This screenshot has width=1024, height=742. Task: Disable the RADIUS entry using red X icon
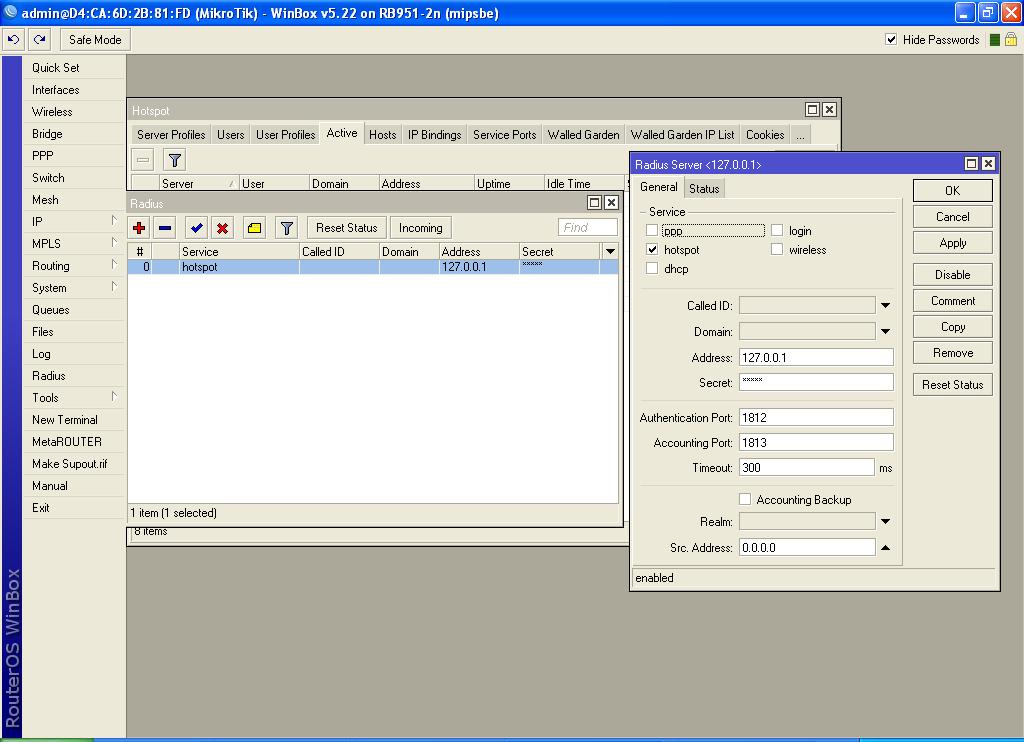click(224, 227)
